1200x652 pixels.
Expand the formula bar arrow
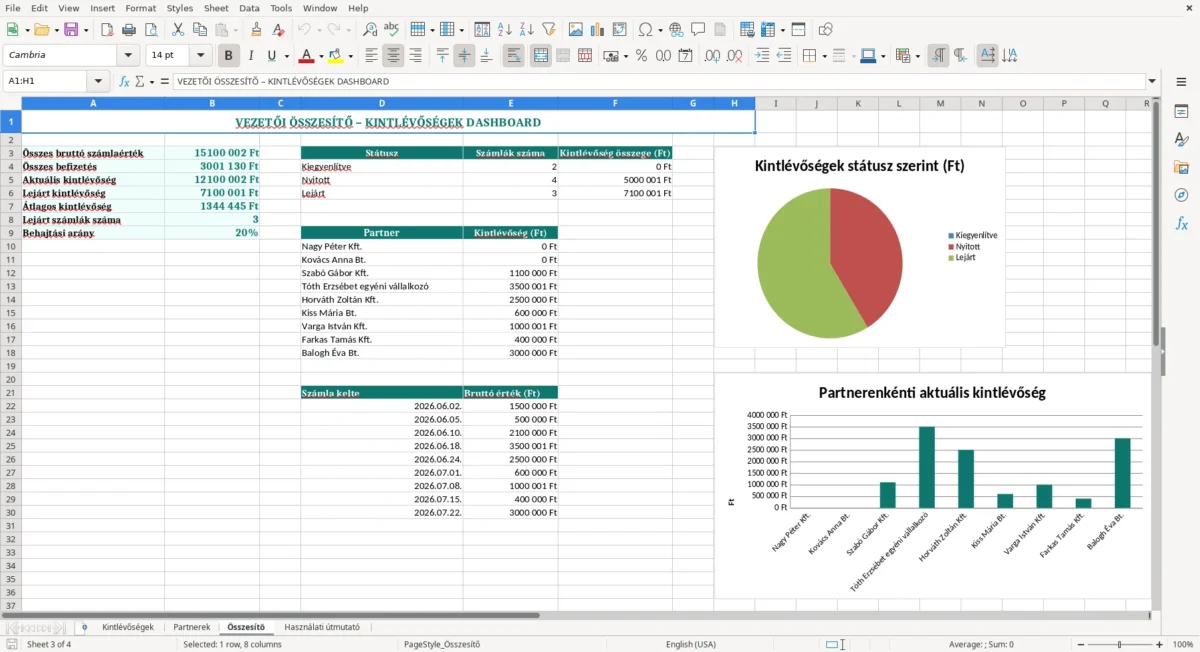point(1153,81)
